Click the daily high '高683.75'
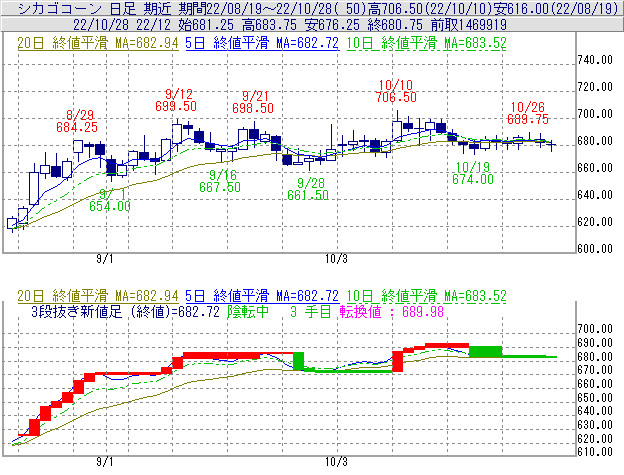 tap(269, 25)
